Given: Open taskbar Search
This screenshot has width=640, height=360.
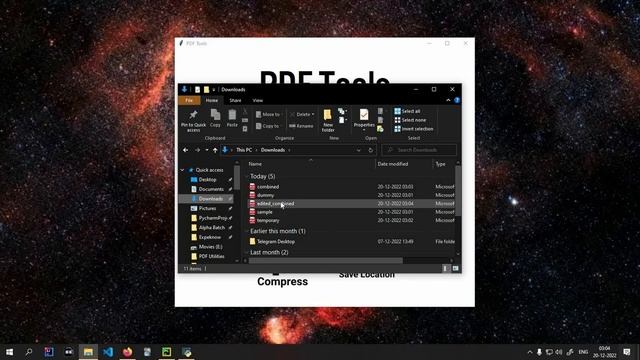Looking at the screenshot, I should [x=29, y=352].
